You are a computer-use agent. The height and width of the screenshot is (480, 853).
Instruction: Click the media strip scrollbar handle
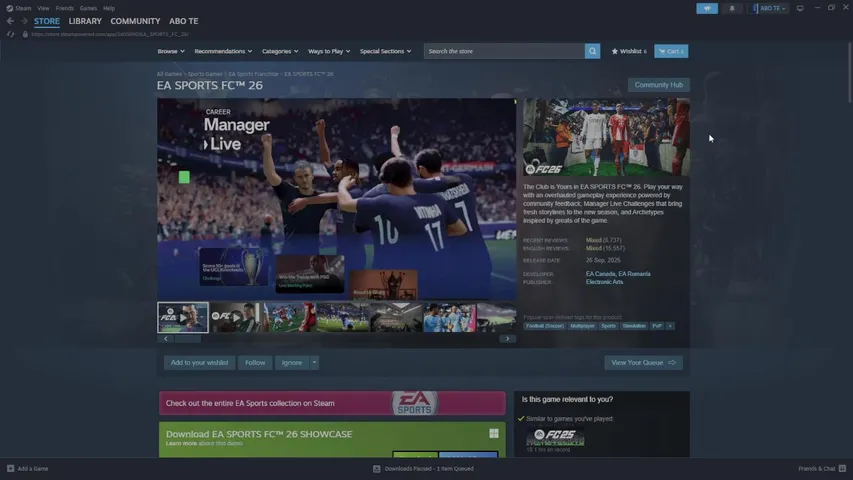tap(188, 339)
